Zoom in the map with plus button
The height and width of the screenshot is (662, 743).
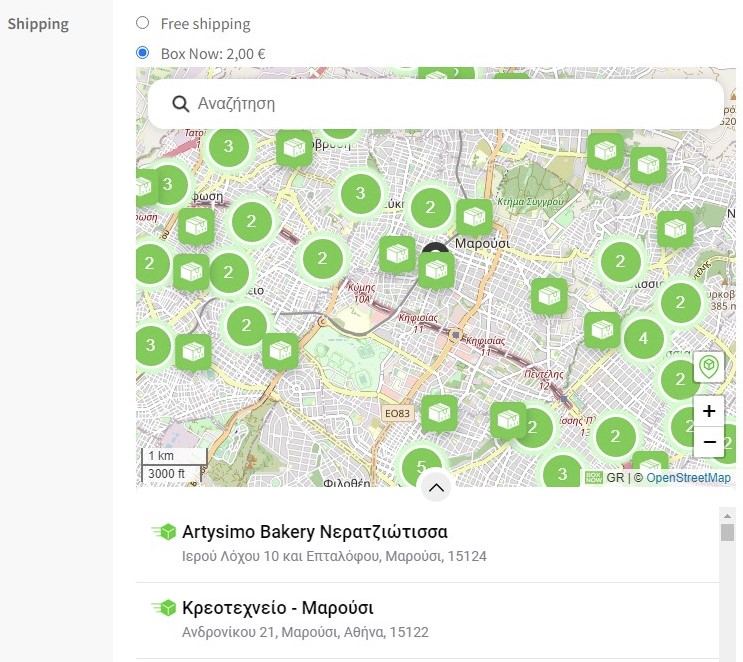(709, 411)
